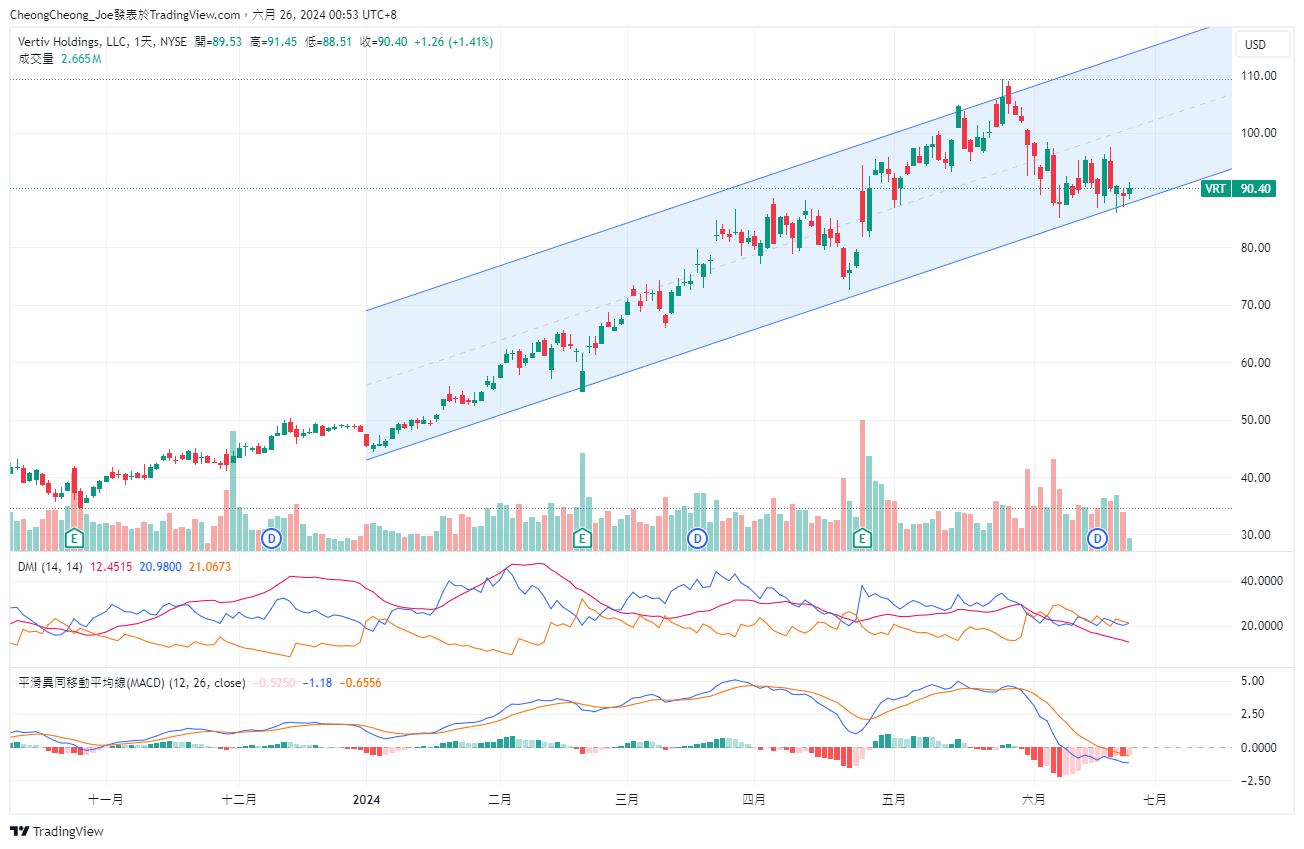This screenshot has width=1304, height=849.
Task: Click the 2024 label on the time axis
Action: coord(367,800)
